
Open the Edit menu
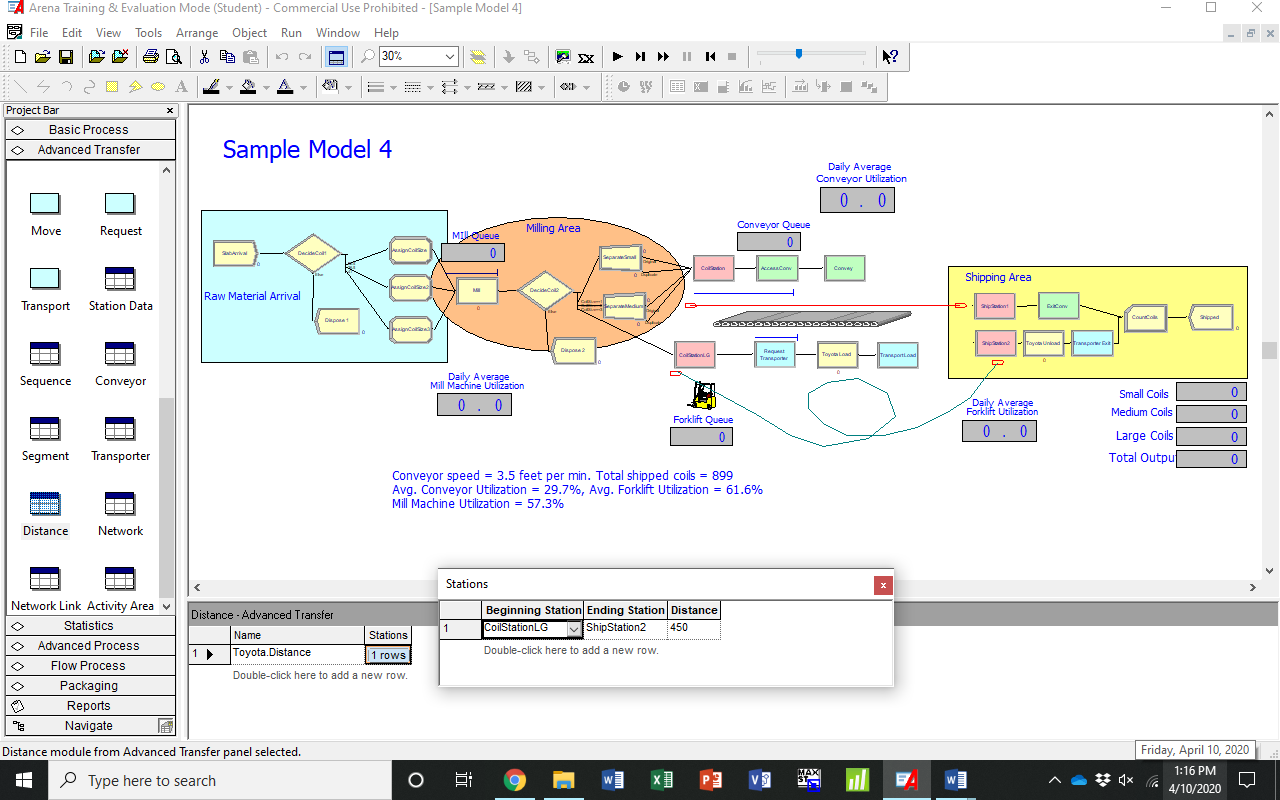72,33
